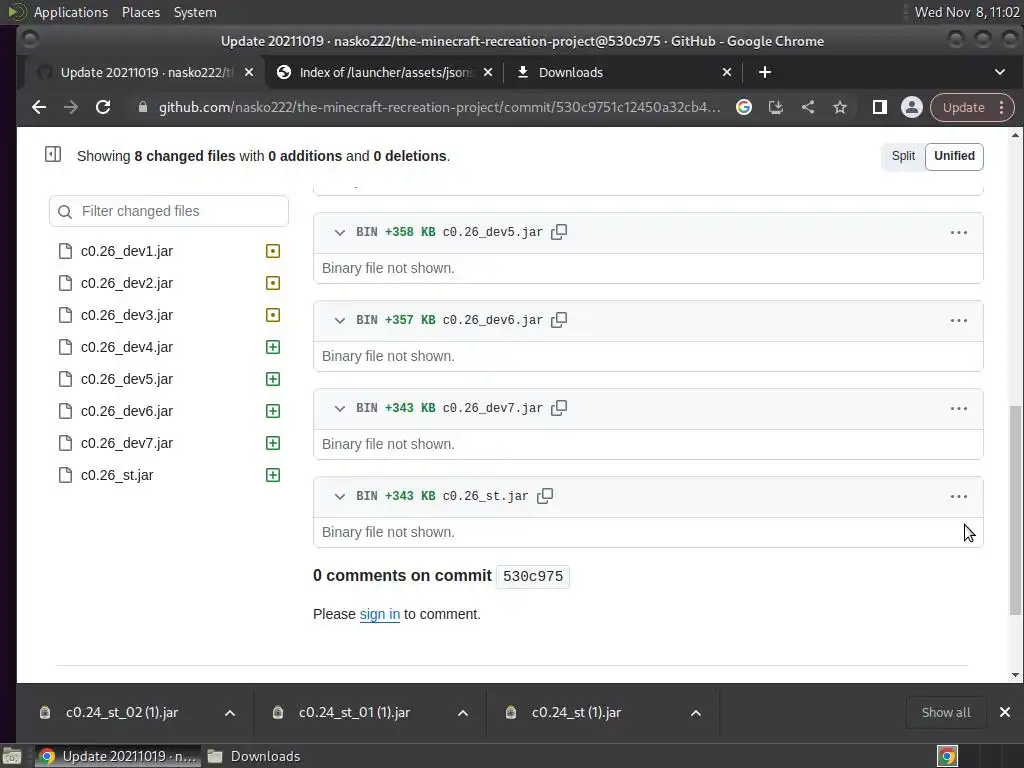Open the Downloads window in the taskbar

(x=255, y=756)
